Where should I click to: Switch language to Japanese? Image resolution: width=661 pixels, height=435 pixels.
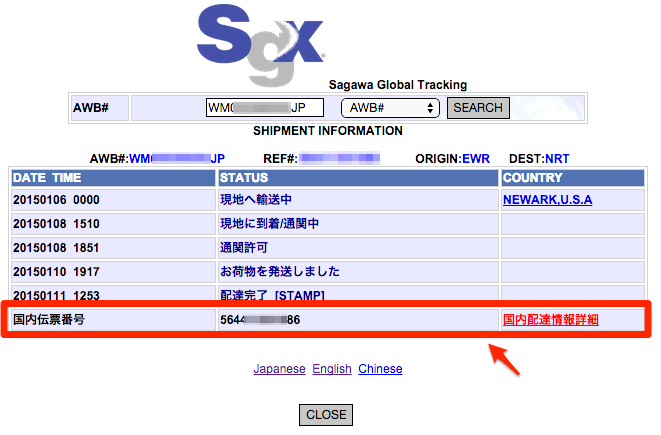(279, 369)
